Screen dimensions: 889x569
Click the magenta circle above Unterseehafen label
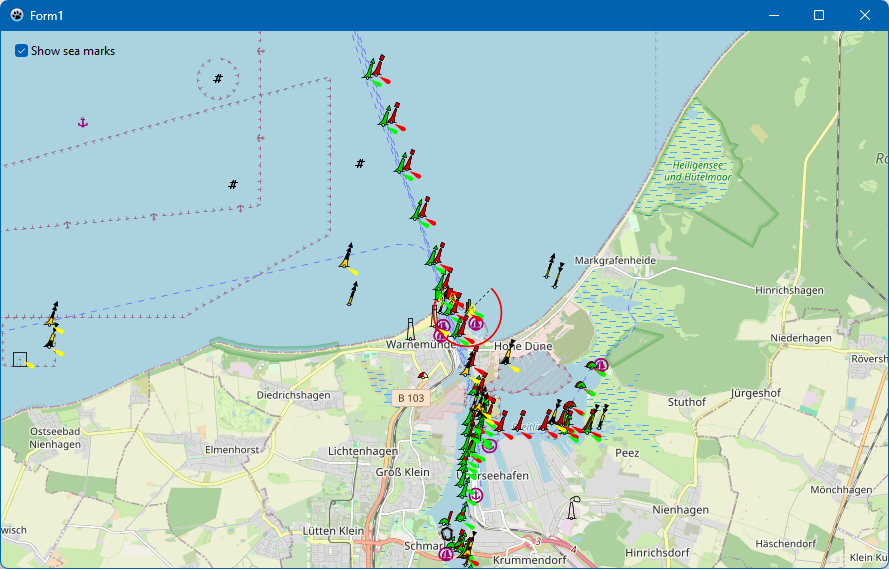click(490, 445)
